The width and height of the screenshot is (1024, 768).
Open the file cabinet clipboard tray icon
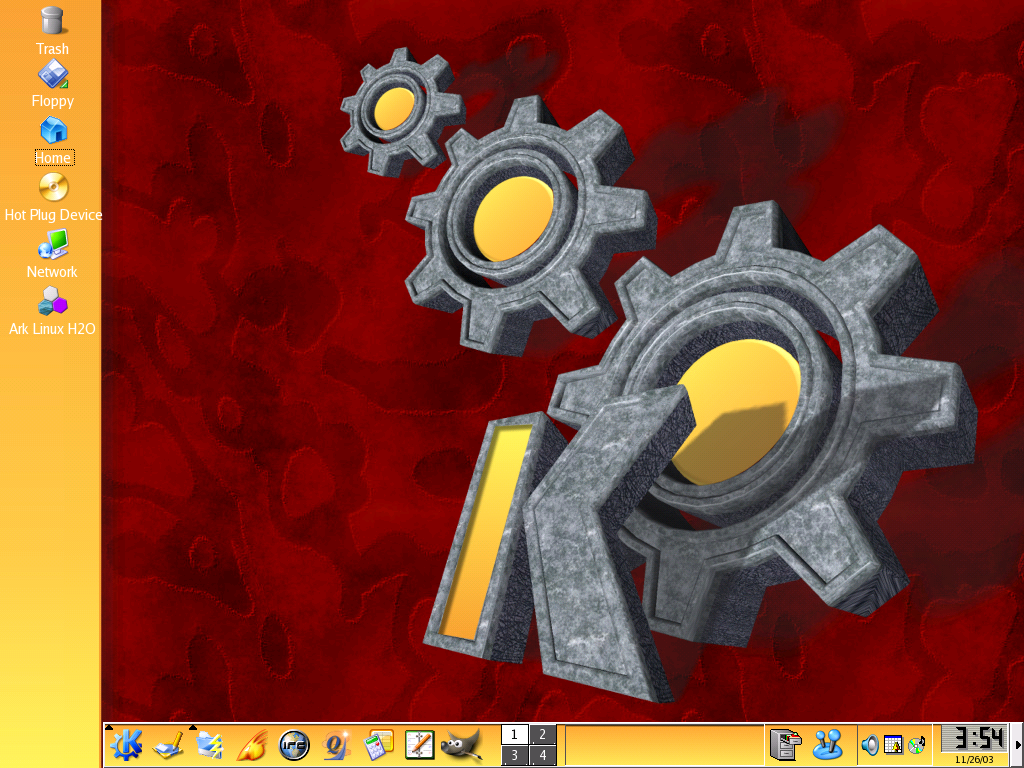coord(786,745)
